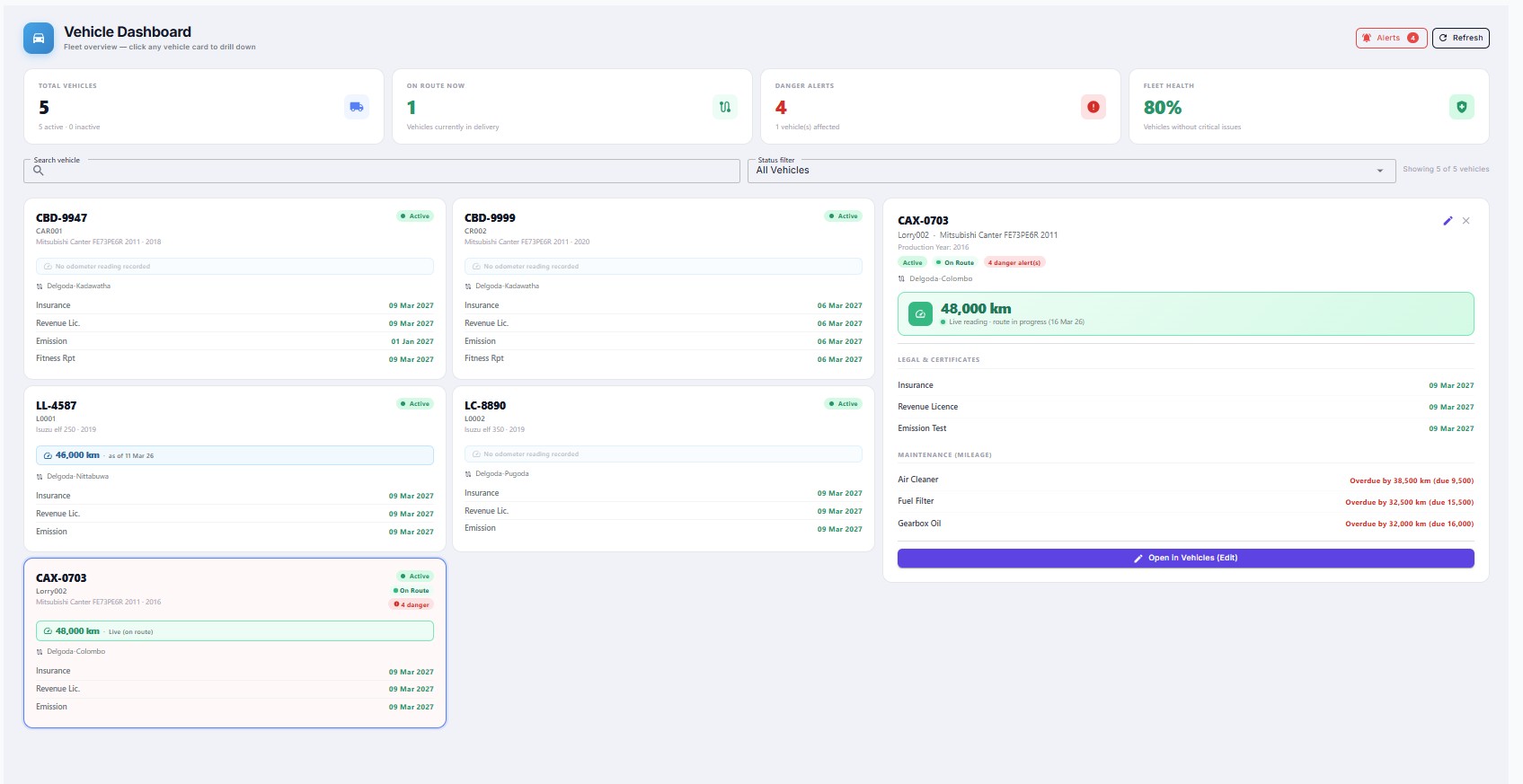Click the odometer icon on CAX-0703 grid card
The image size is (1523, 784).
48,631
